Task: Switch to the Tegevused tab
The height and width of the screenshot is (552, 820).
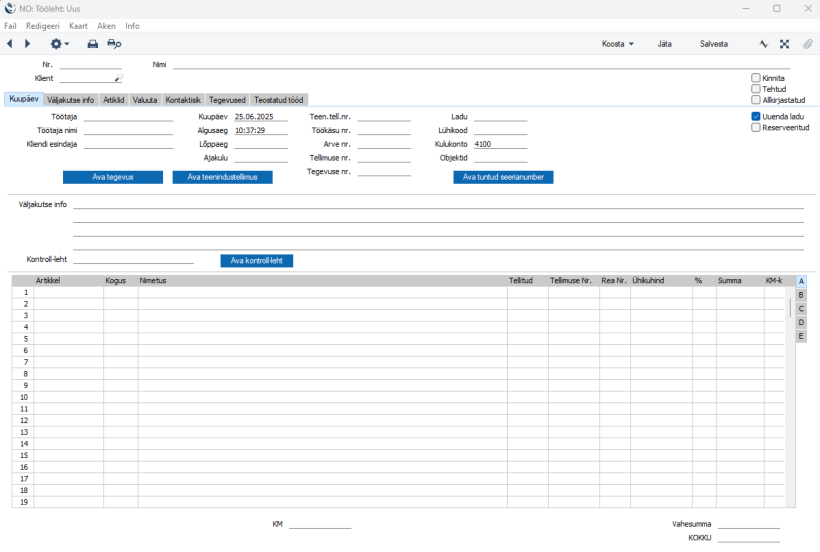Action: point(227,100)
